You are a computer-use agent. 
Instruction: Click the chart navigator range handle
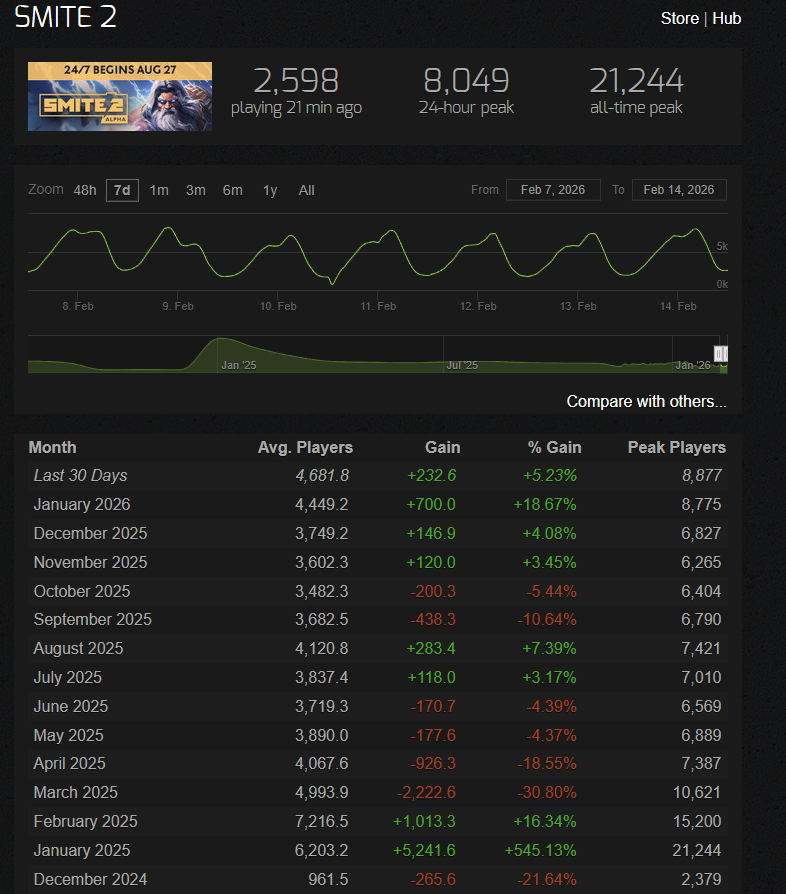(x=721, y=354)
